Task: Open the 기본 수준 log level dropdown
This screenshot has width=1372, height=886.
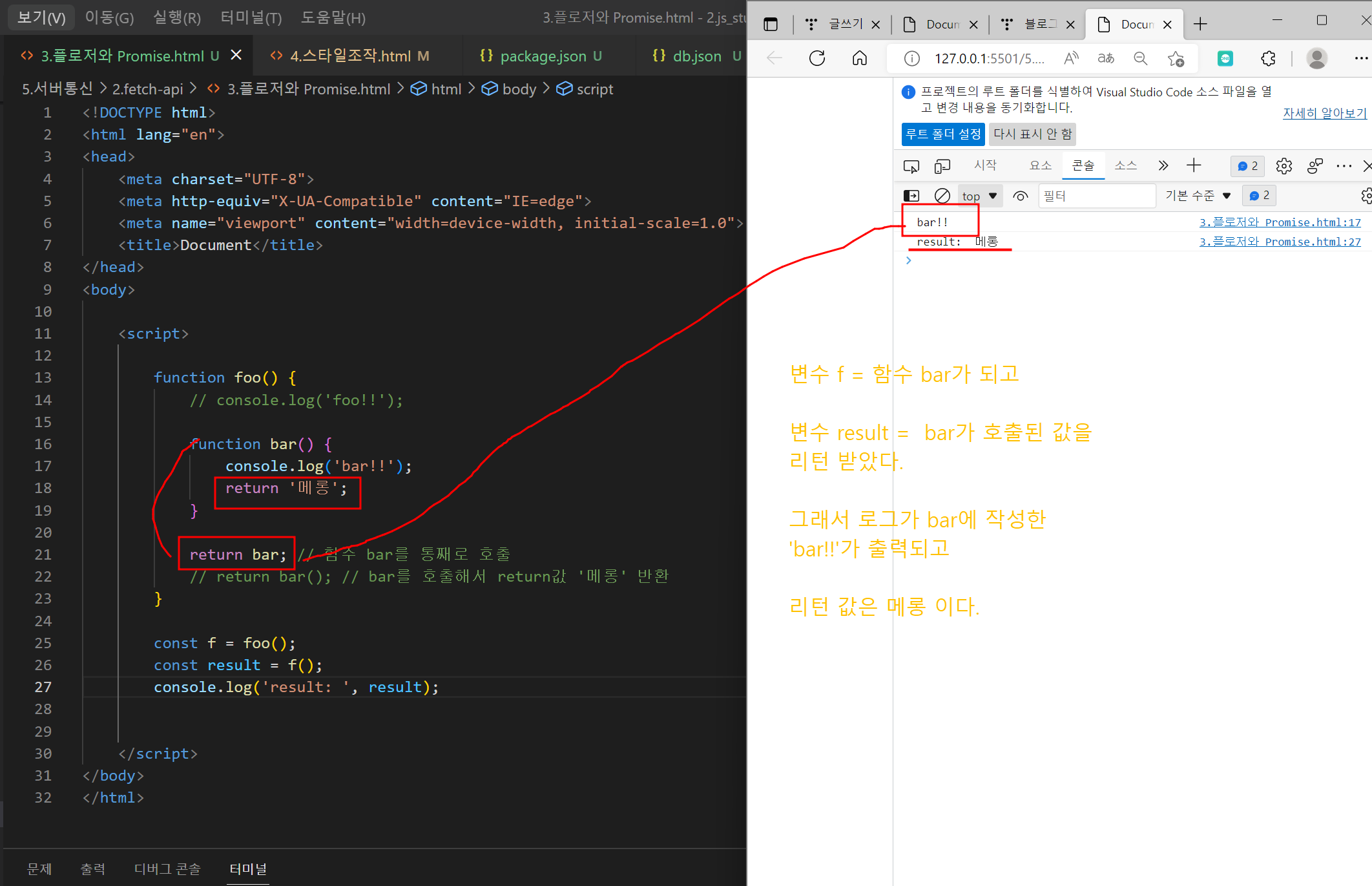Action: (x=1198, y=195)
